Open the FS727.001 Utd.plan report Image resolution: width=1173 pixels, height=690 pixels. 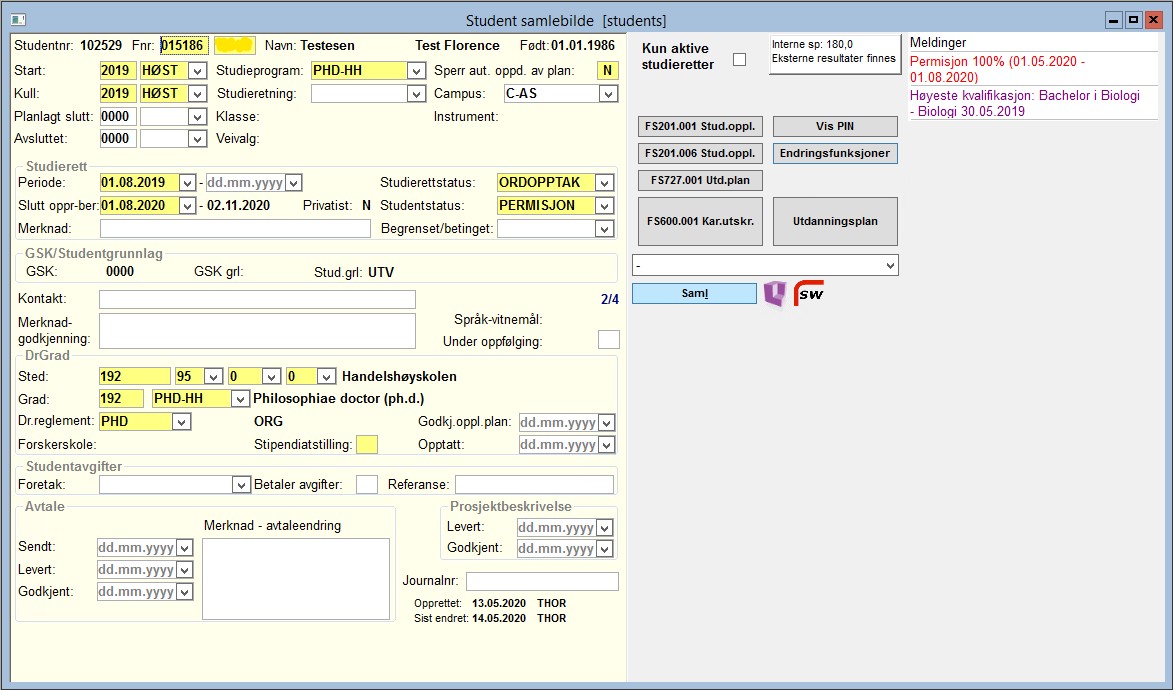pos(700,180)
